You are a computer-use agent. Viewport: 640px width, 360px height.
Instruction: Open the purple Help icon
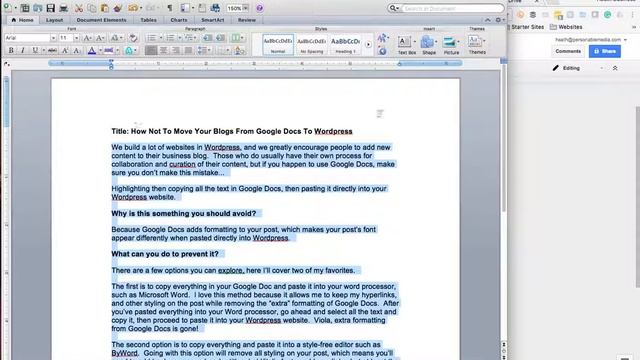click(260, 8)
